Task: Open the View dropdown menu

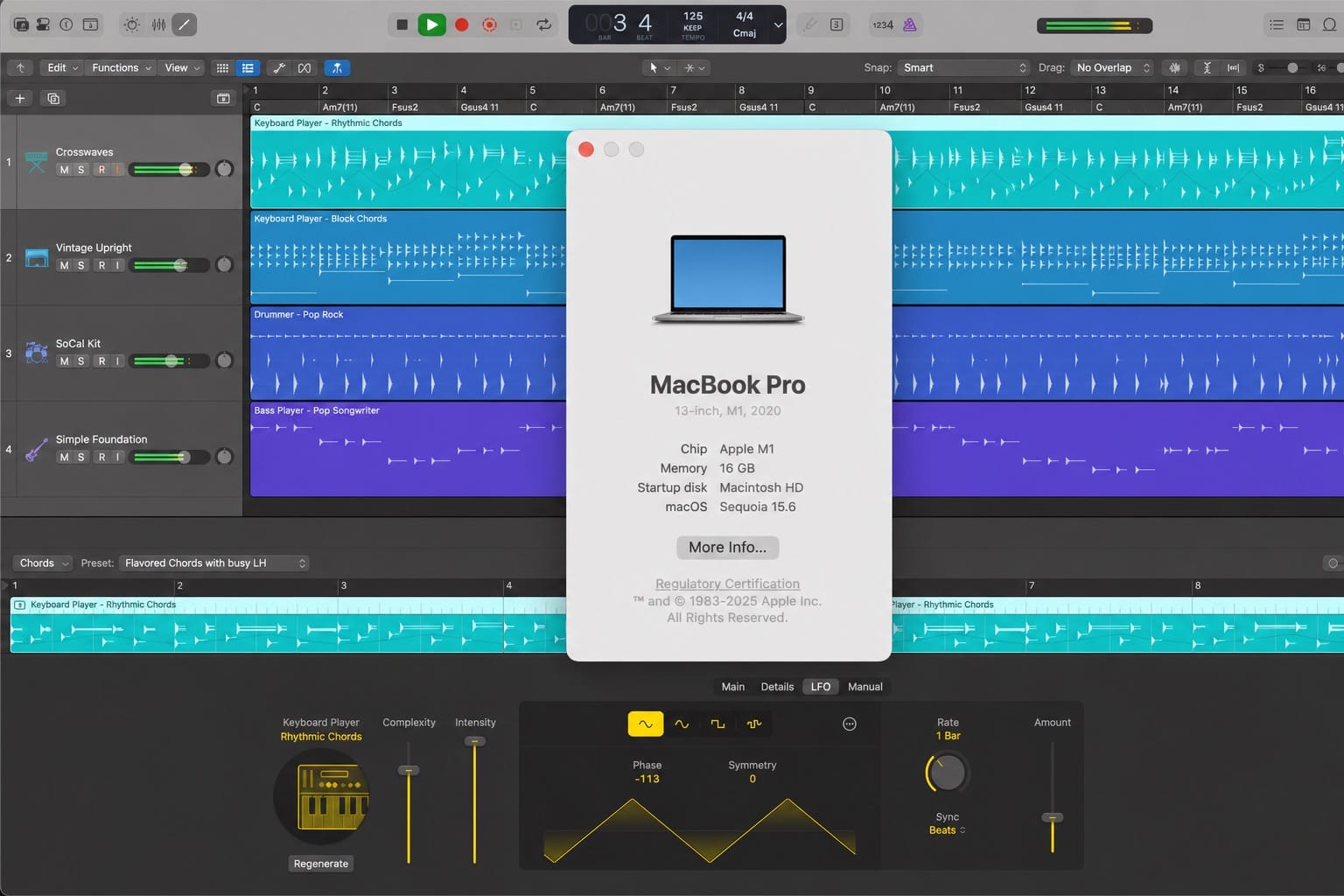Action: click(182, 67)
